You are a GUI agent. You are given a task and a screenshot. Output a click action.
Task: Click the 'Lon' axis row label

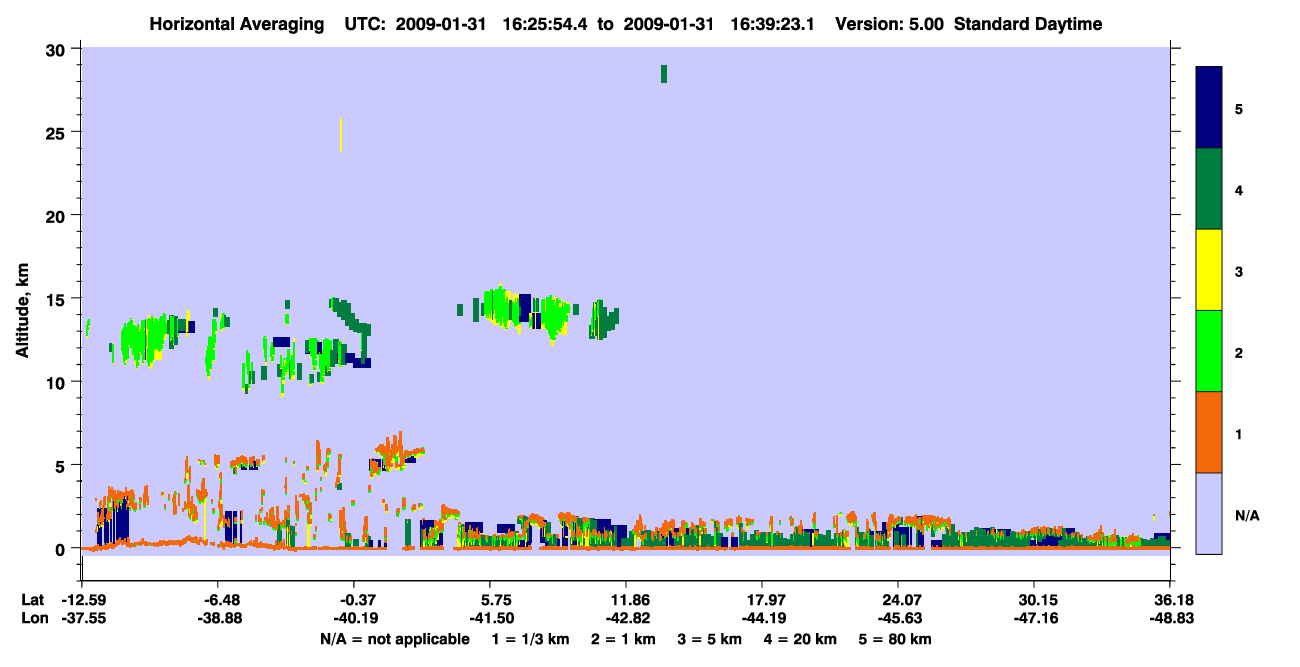point(33,619)
